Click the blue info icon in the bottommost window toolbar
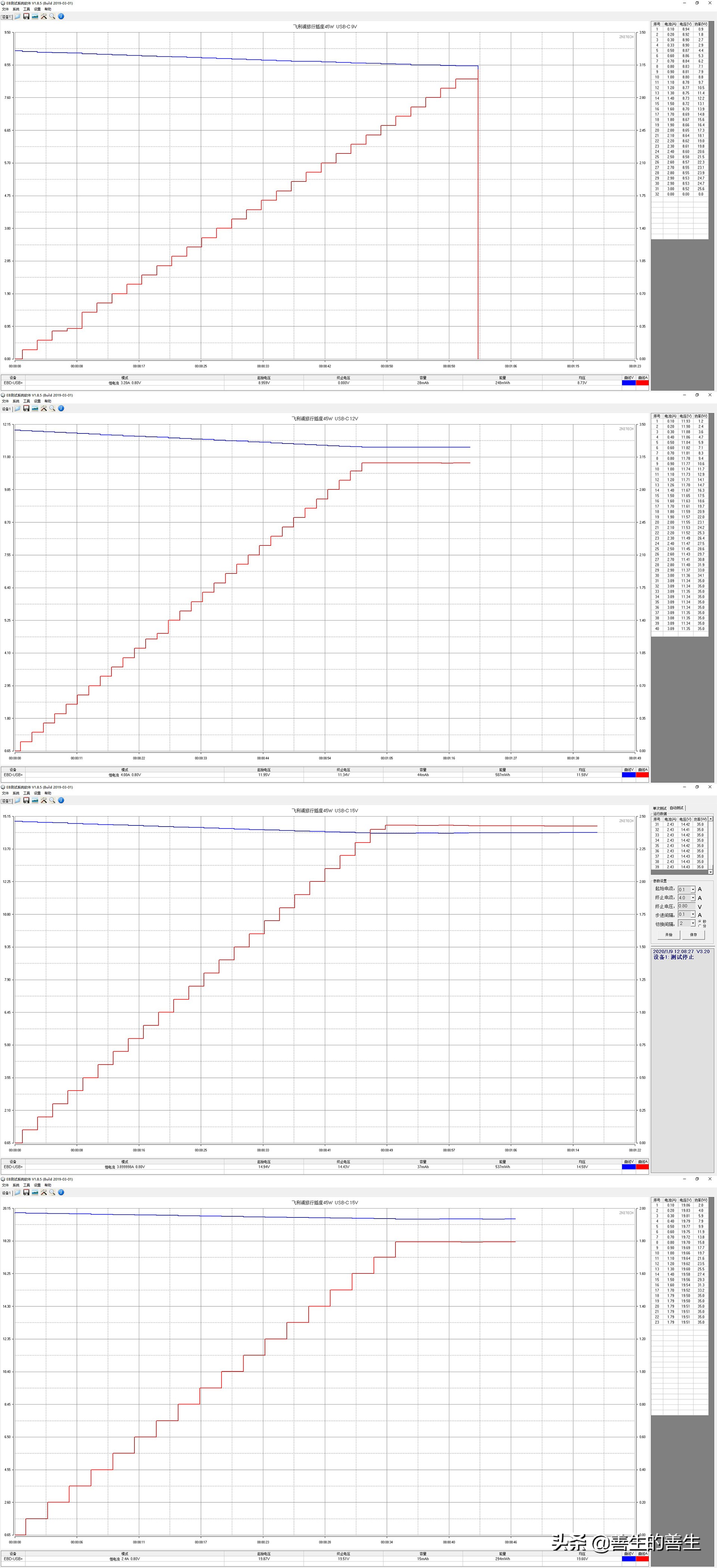The image size is (717, 1568). pyautogui.click(x=61, y=1192)
